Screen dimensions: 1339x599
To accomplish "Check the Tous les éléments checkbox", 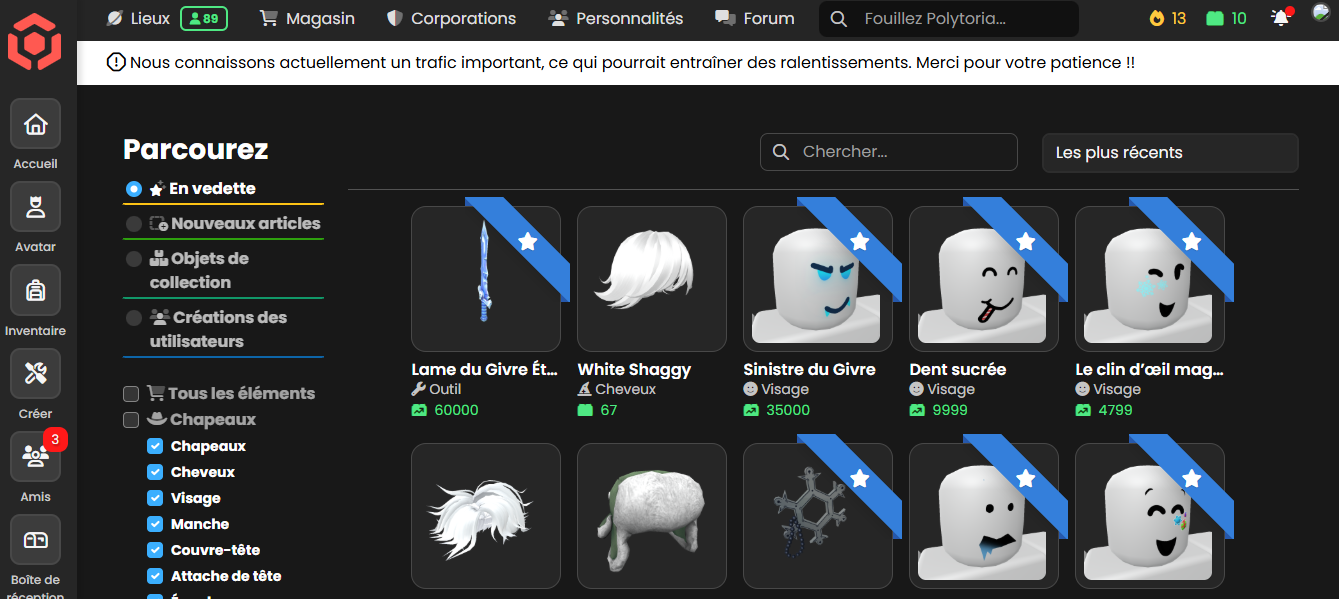I will click(x=131, y=394).
